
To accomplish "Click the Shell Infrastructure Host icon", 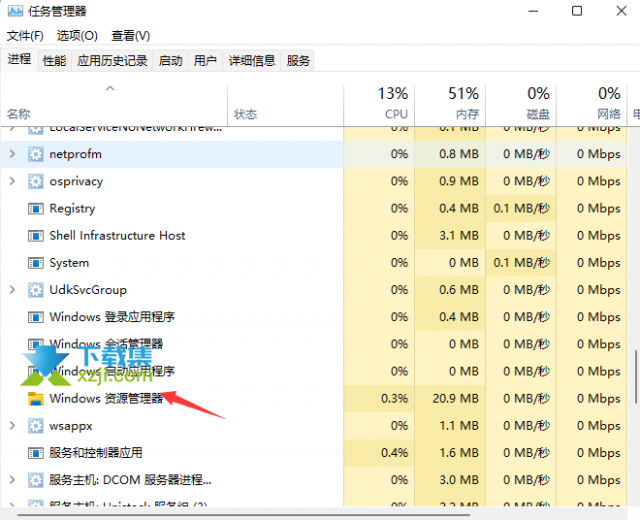I will [36, 236].
